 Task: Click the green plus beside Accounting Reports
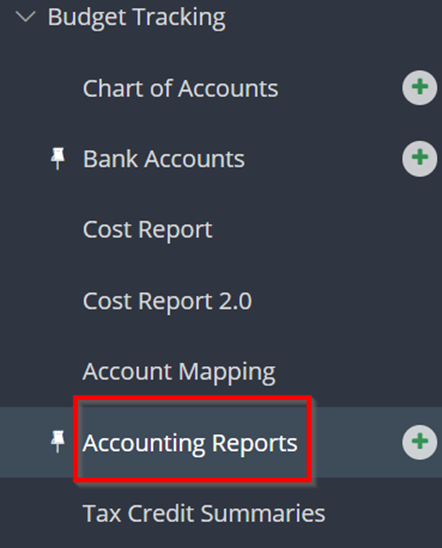point(420,442)
